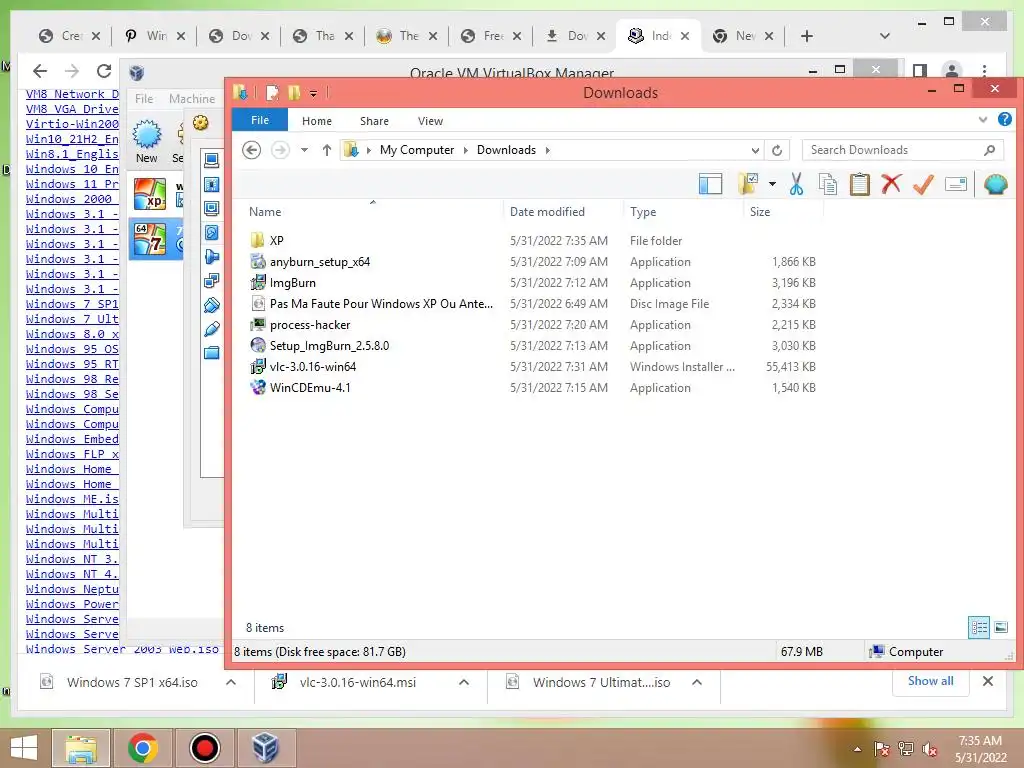Open the Home ribbon tab
The height and width of the screenshot is (768, 1024).
coord(317,121)
